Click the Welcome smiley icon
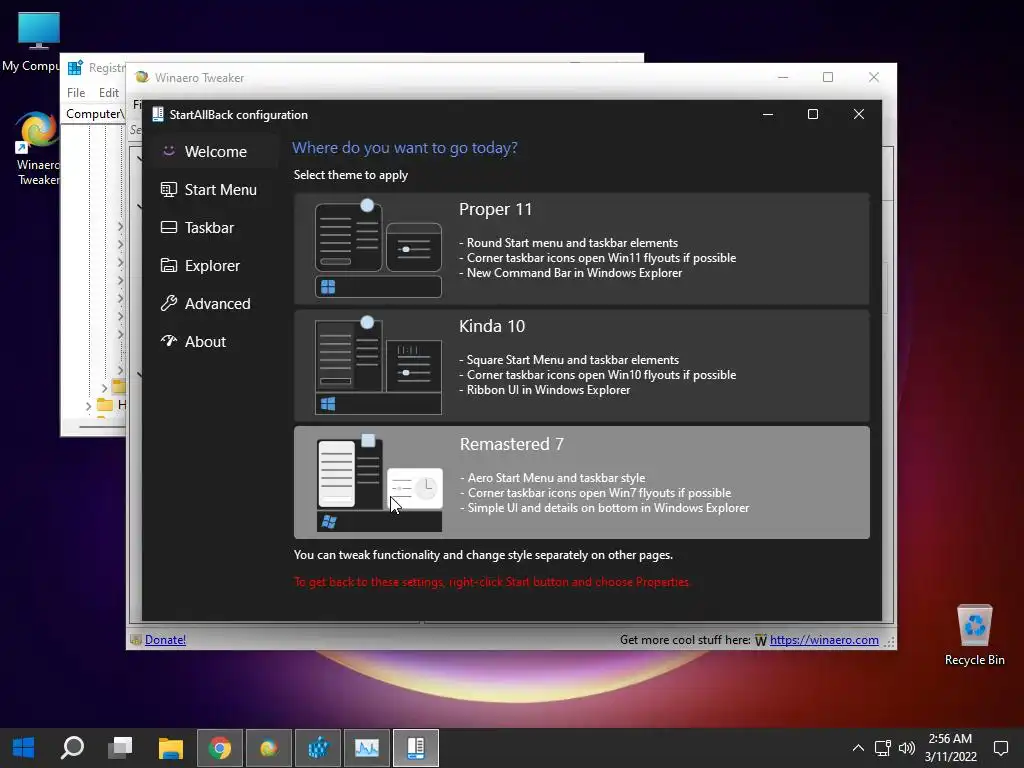Screen dimensions: 1024x768 [168, 151]
